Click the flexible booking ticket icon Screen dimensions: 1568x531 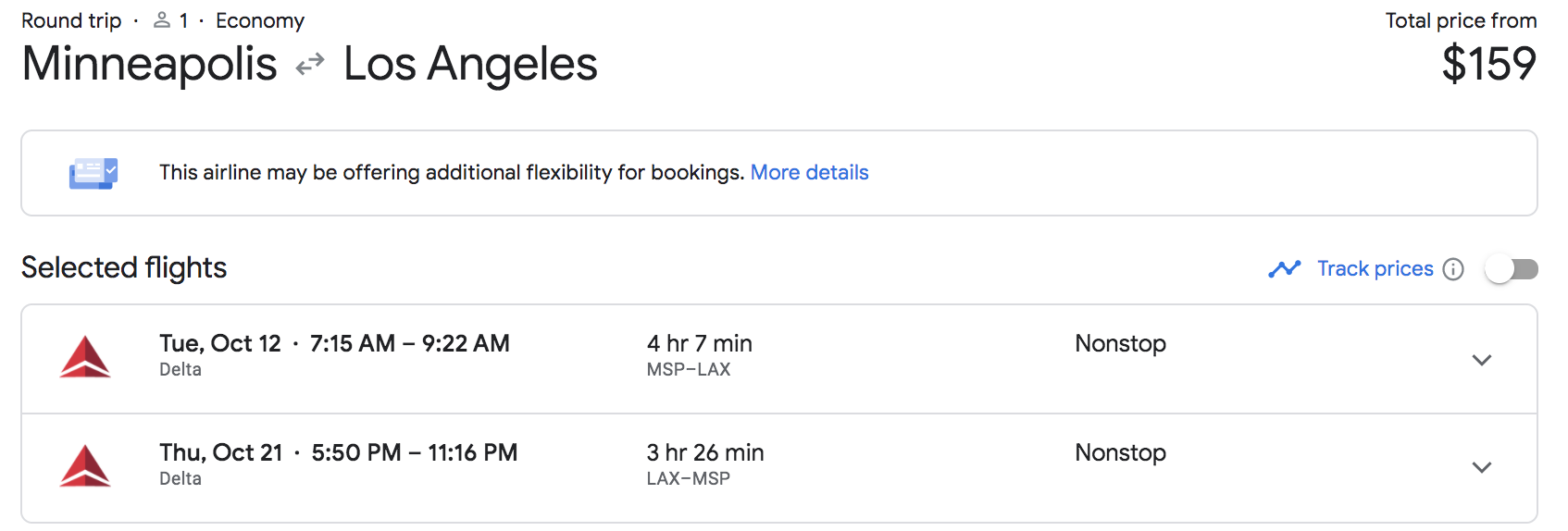(x=93, y=173)
